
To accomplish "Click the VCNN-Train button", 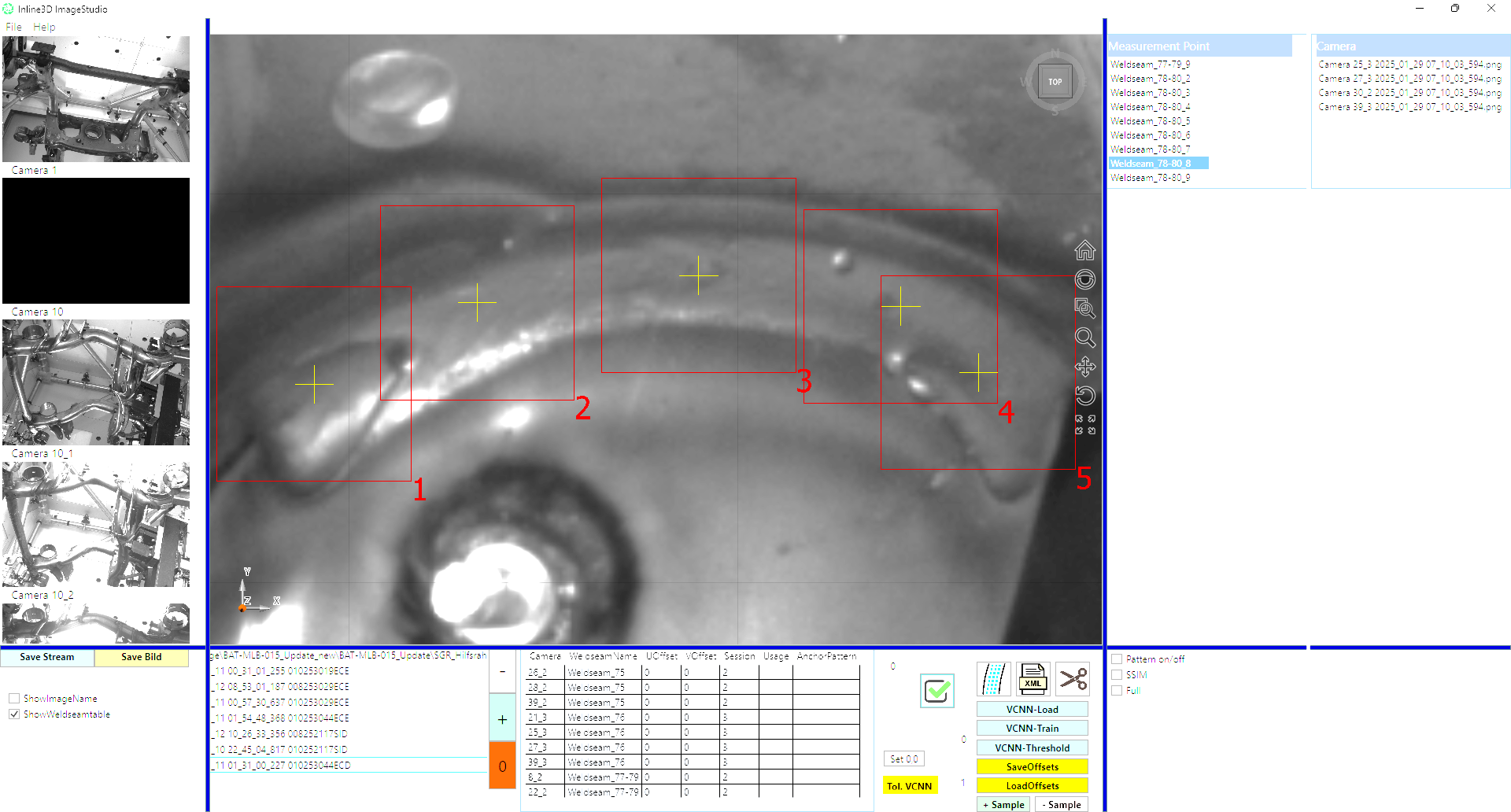I will 1032,729.
